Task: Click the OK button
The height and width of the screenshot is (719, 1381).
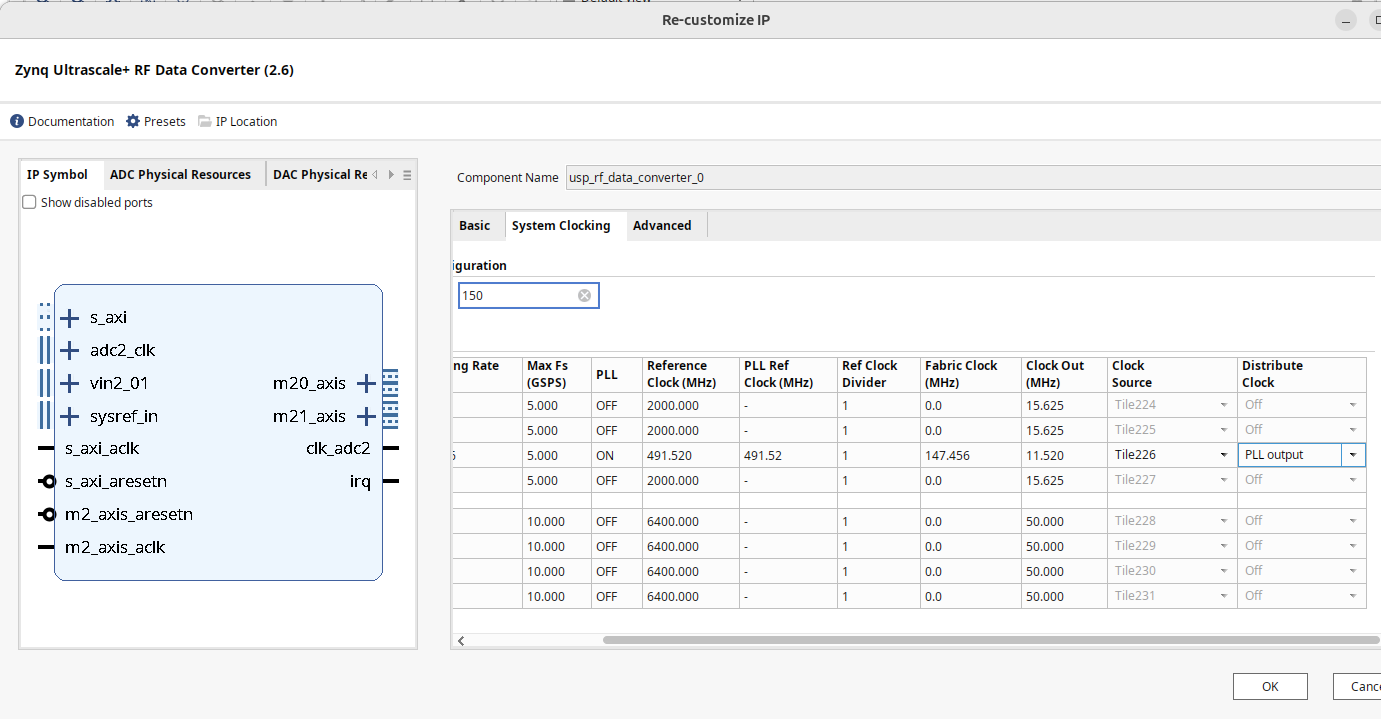Action: 1270,686
